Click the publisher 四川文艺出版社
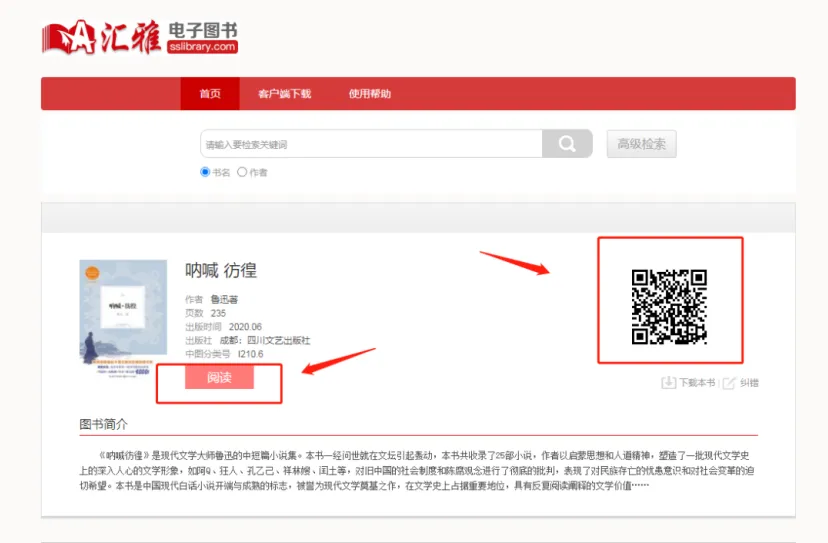828x543 pixels. point(278,341)
